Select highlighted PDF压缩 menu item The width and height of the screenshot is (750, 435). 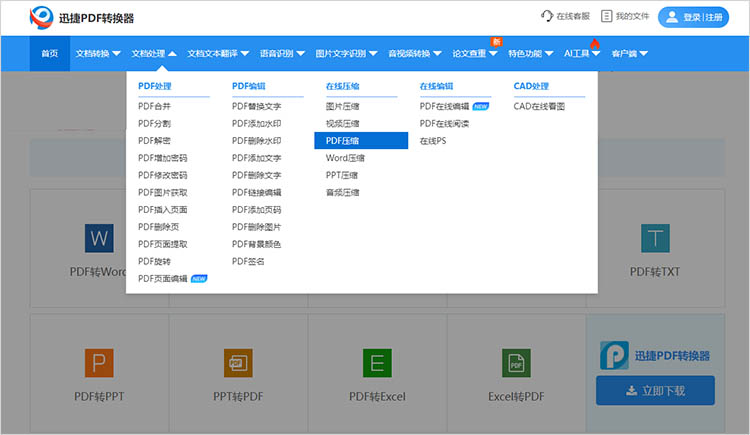click(361, 141)
